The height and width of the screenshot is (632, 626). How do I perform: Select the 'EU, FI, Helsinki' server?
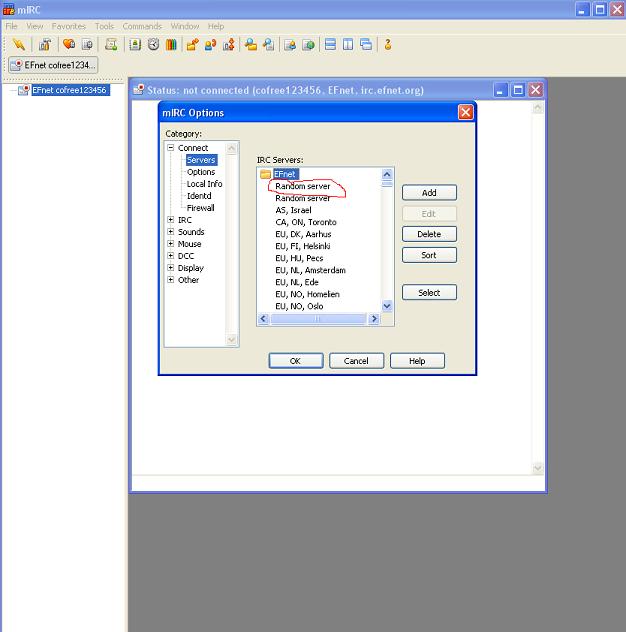(x=303, y=246)
